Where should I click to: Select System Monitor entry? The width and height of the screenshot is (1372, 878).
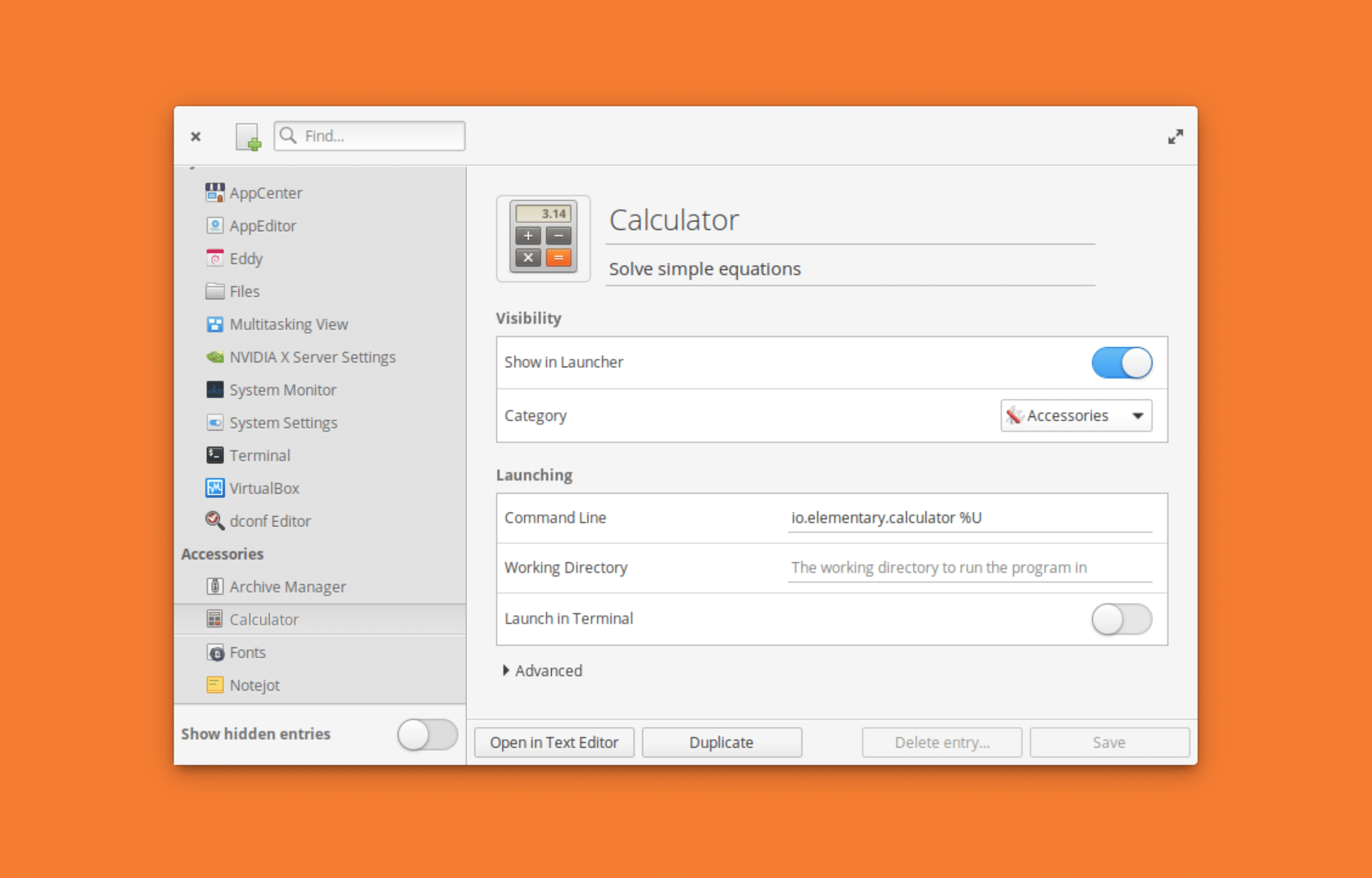point(320,389)
